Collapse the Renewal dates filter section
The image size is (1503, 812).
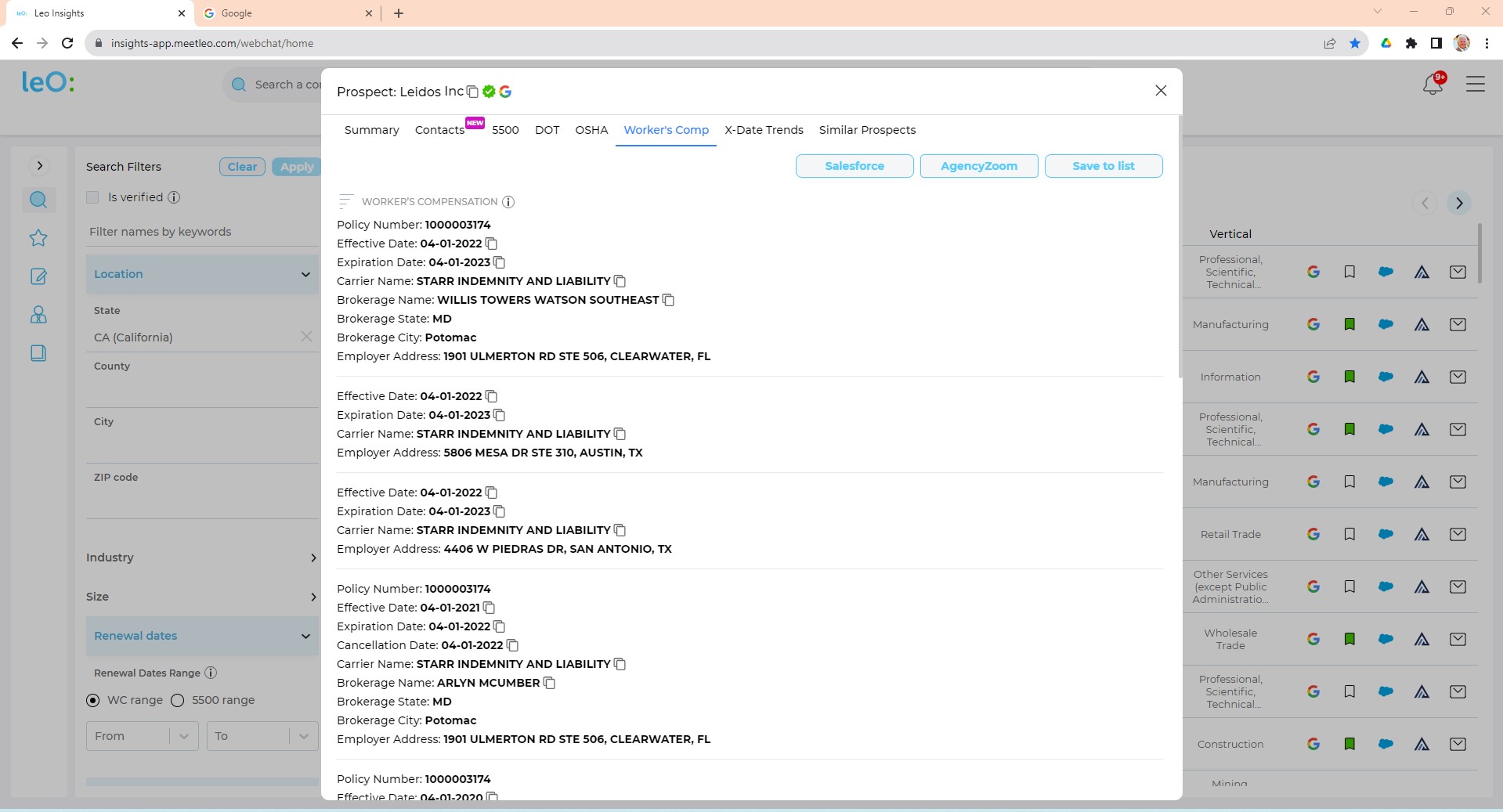coord(202,636)
